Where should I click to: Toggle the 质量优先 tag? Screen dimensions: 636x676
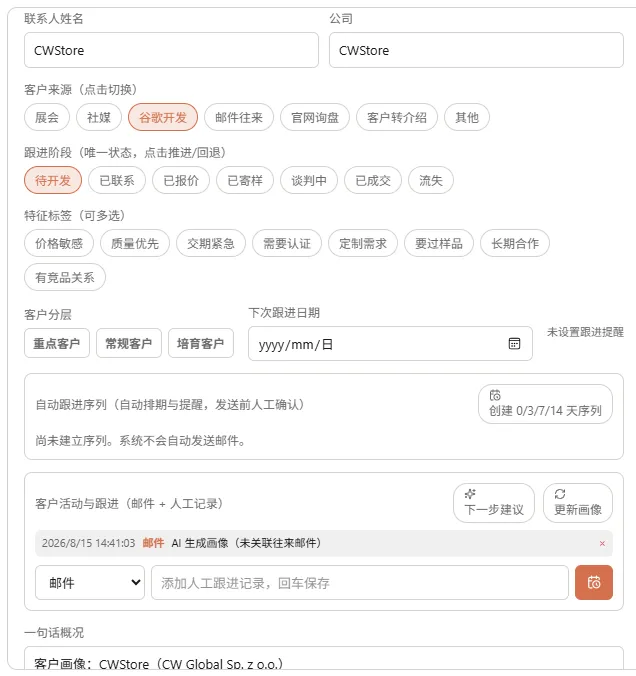click(x=135, y=243)
